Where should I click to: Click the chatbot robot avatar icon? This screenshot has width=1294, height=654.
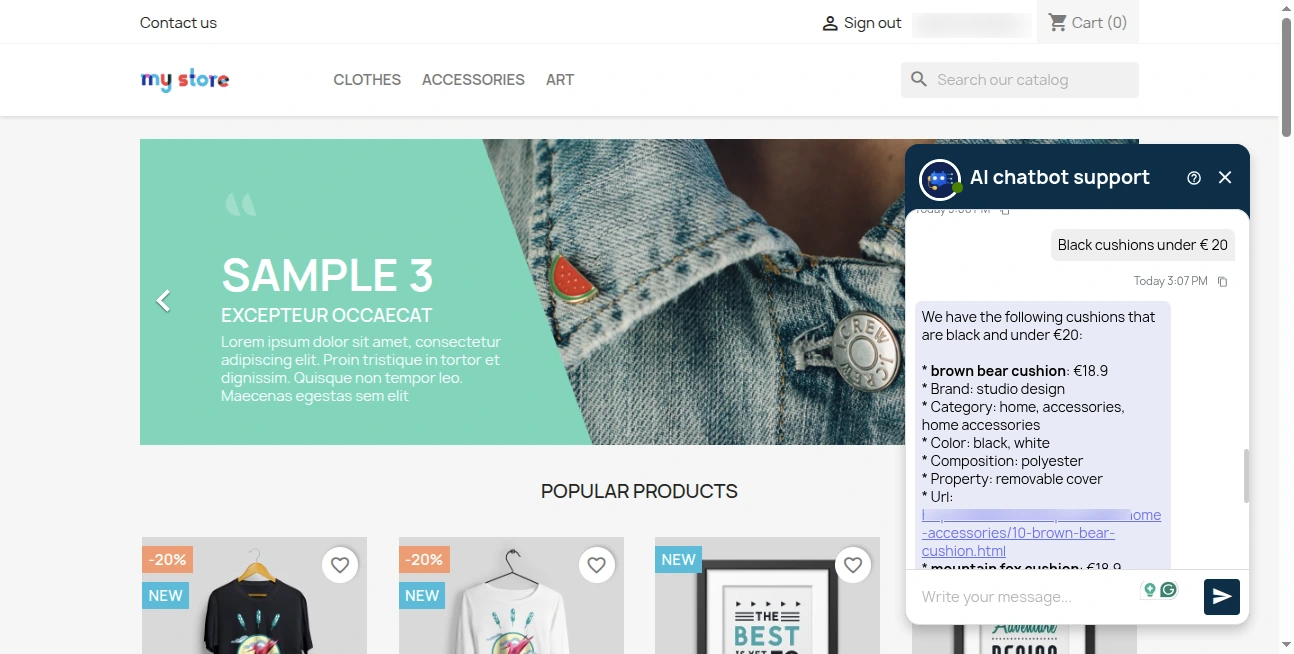939,180
